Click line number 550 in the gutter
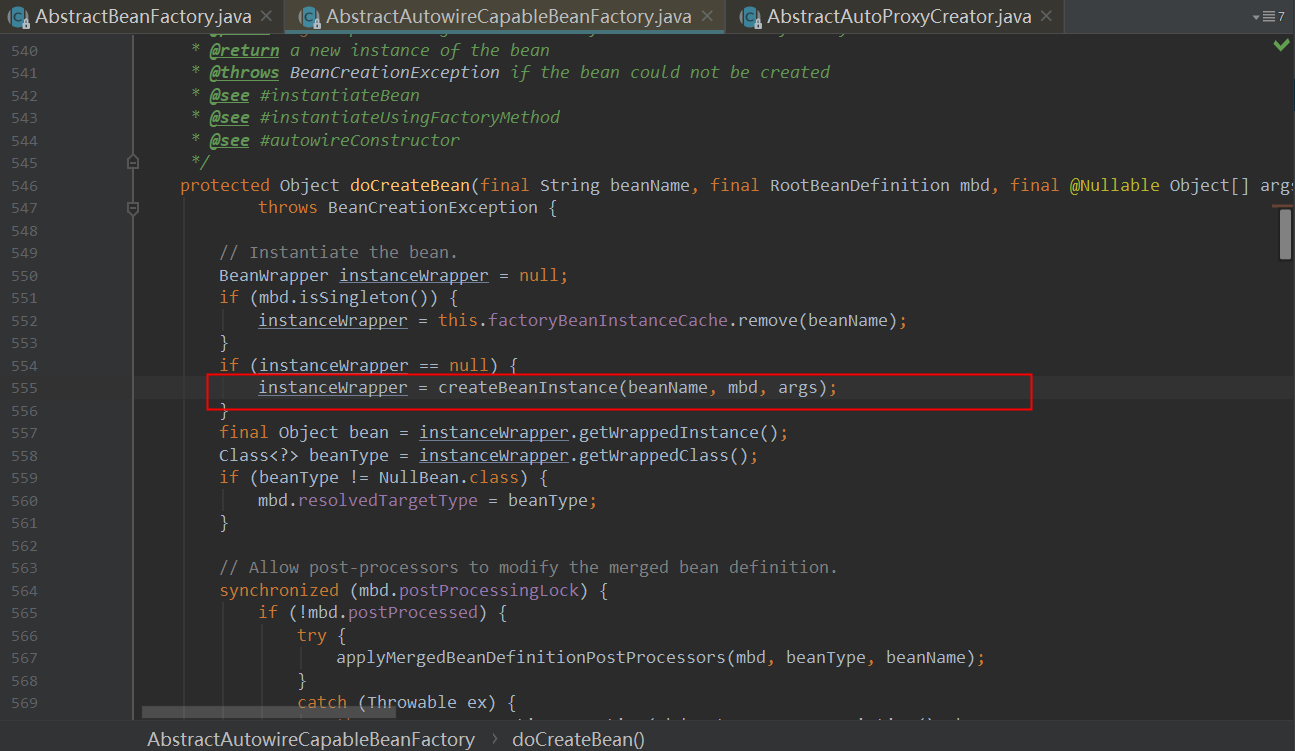The image size is (1295, 751). coord(24,275)
